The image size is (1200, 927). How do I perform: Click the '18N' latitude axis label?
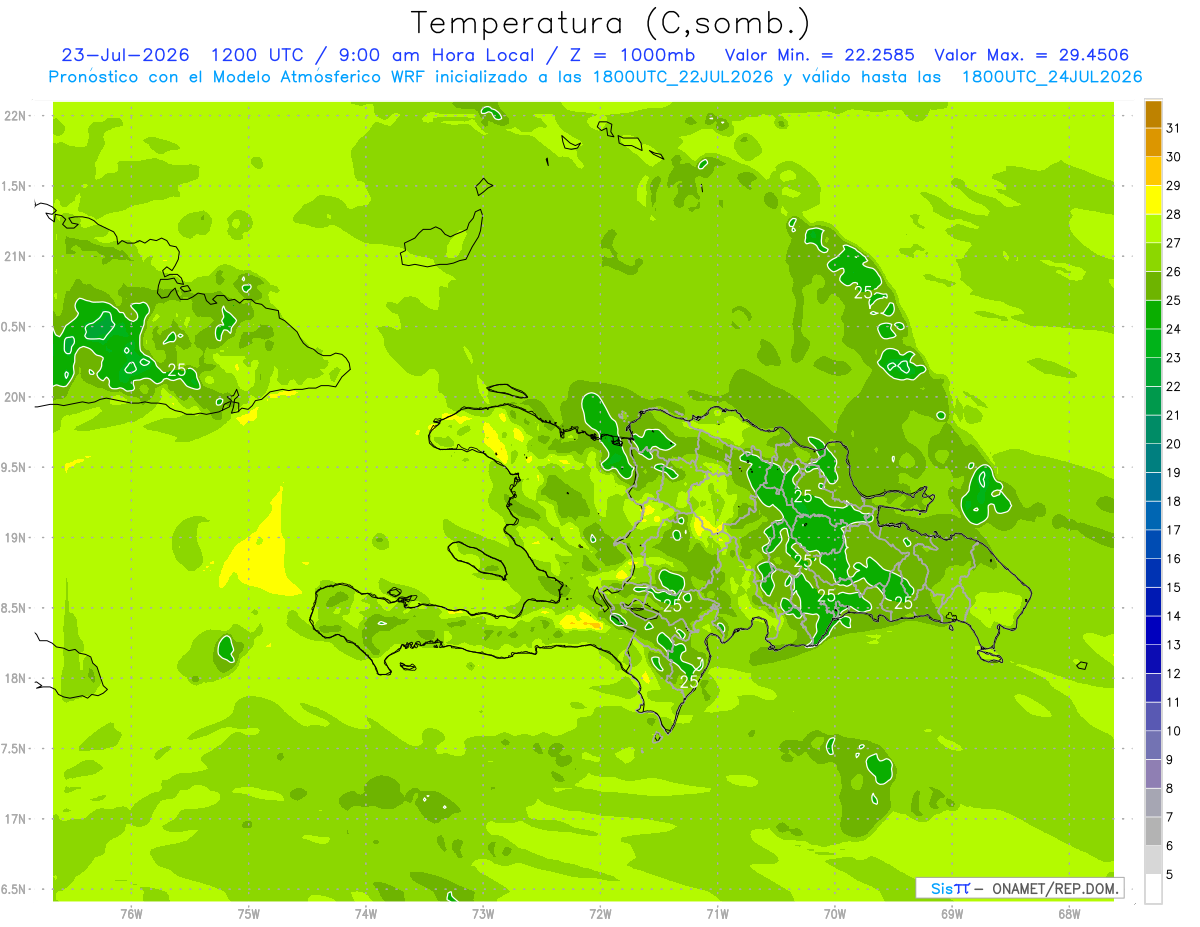click(x=16, y=678)
